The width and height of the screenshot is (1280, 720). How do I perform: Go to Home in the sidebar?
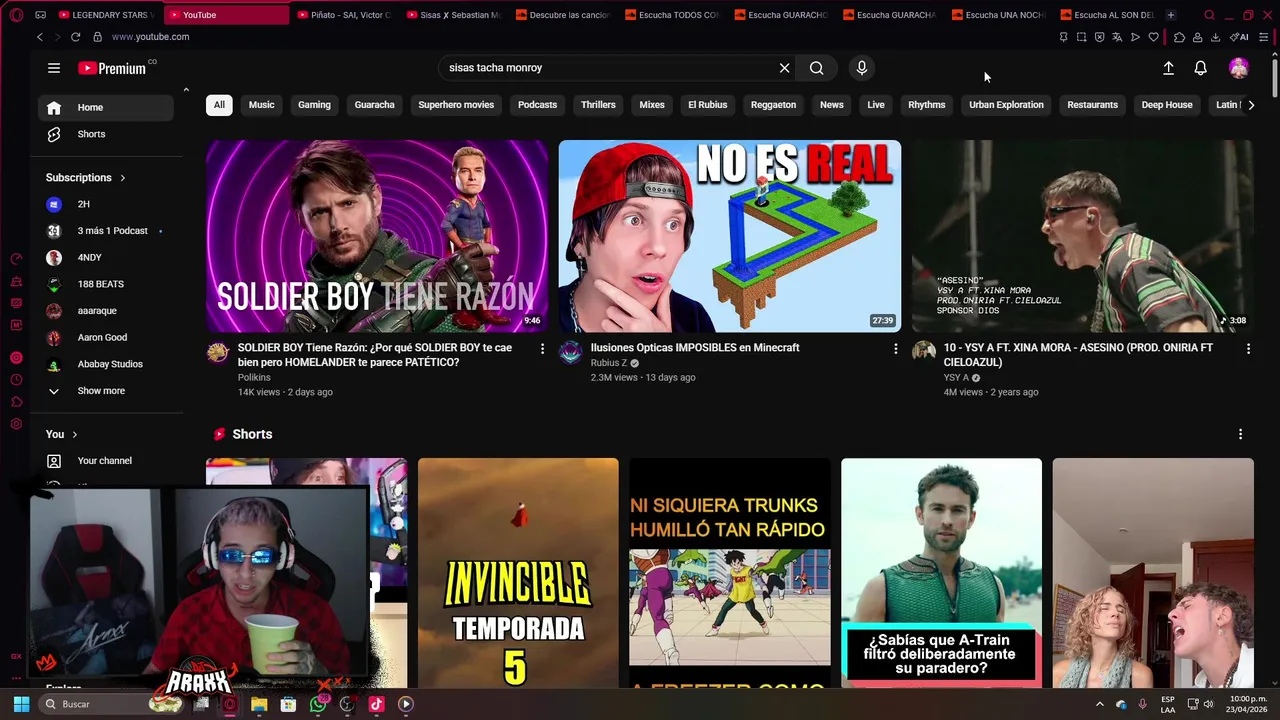point(106,108)
